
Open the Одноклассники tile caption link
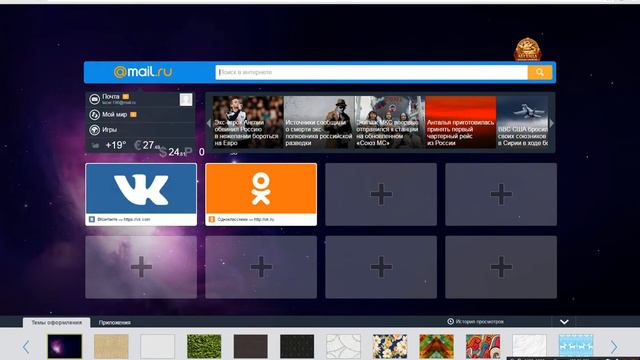(246, 219)
